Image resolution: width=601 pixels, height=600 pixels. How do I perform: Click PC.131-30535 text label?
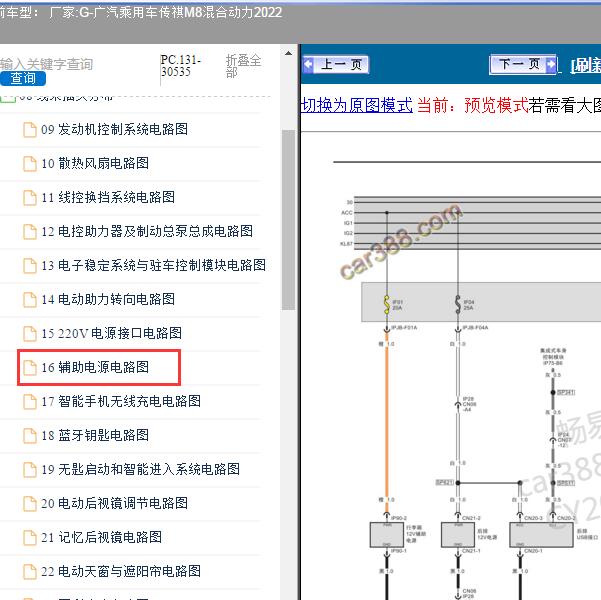coord(181,66)
